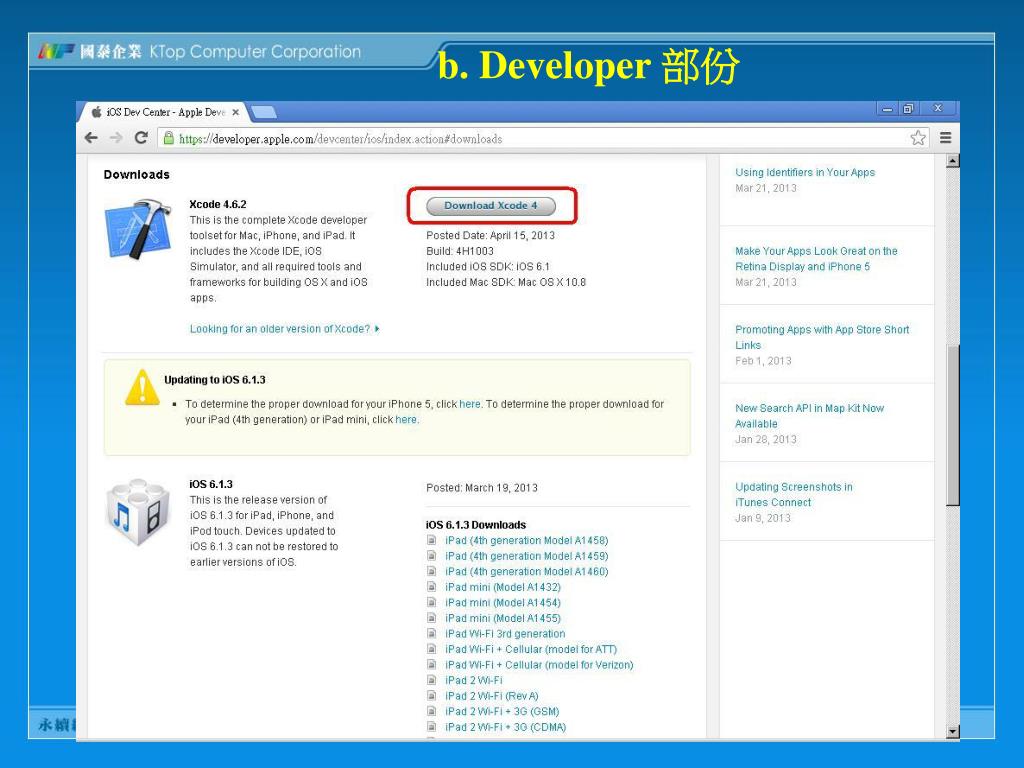Screen dimensions: 1024x768
Task: Bookmark the page with the star icon
Action: click(x=918, y=138)
